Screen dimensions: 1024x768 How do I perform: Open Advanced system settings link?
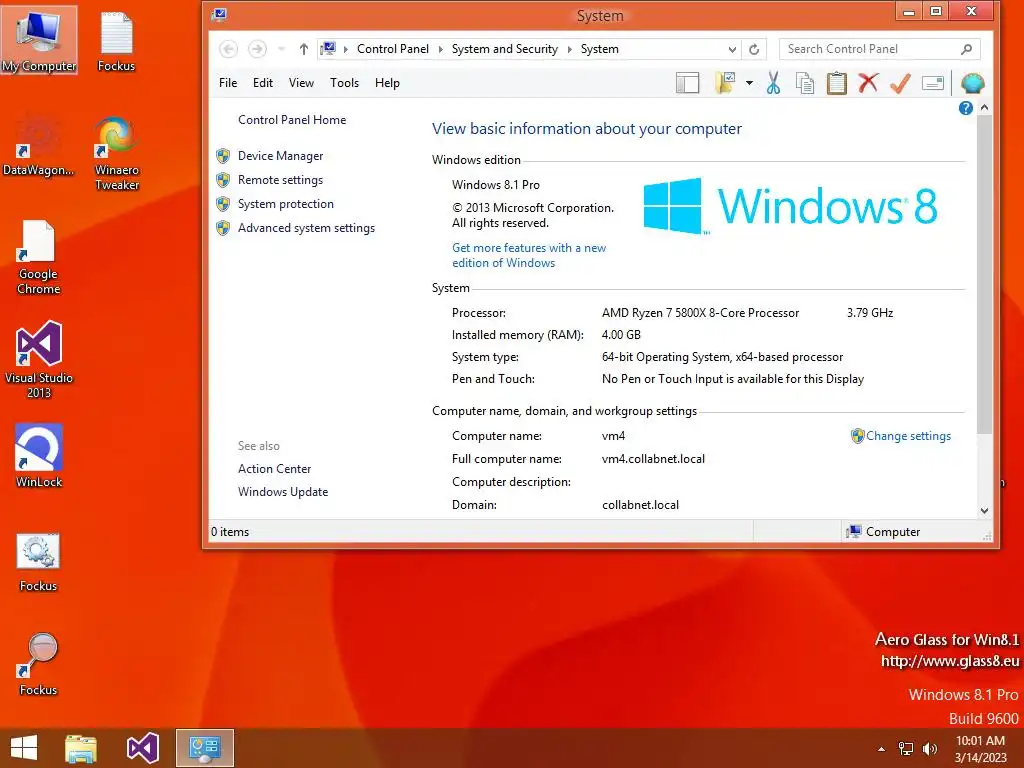point(306,228)
